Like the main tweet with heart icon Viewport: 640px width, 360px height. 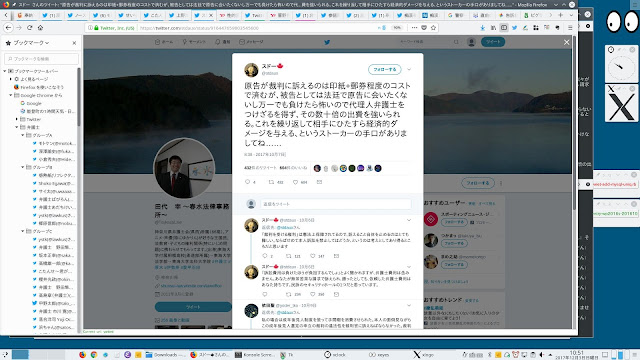[296, 182]
